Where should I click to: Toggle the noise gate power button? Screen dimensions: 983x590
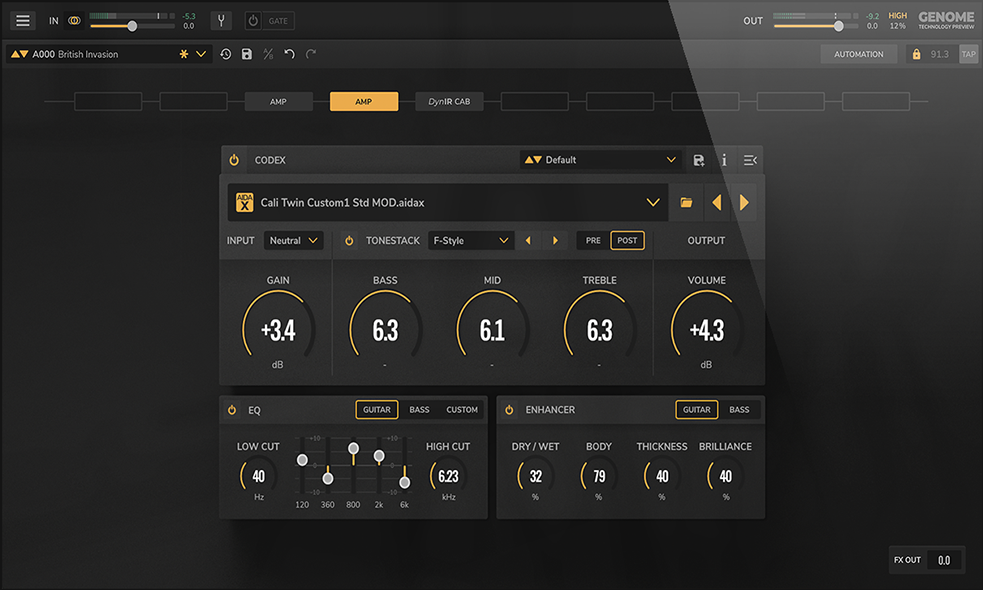pos(253,21)
